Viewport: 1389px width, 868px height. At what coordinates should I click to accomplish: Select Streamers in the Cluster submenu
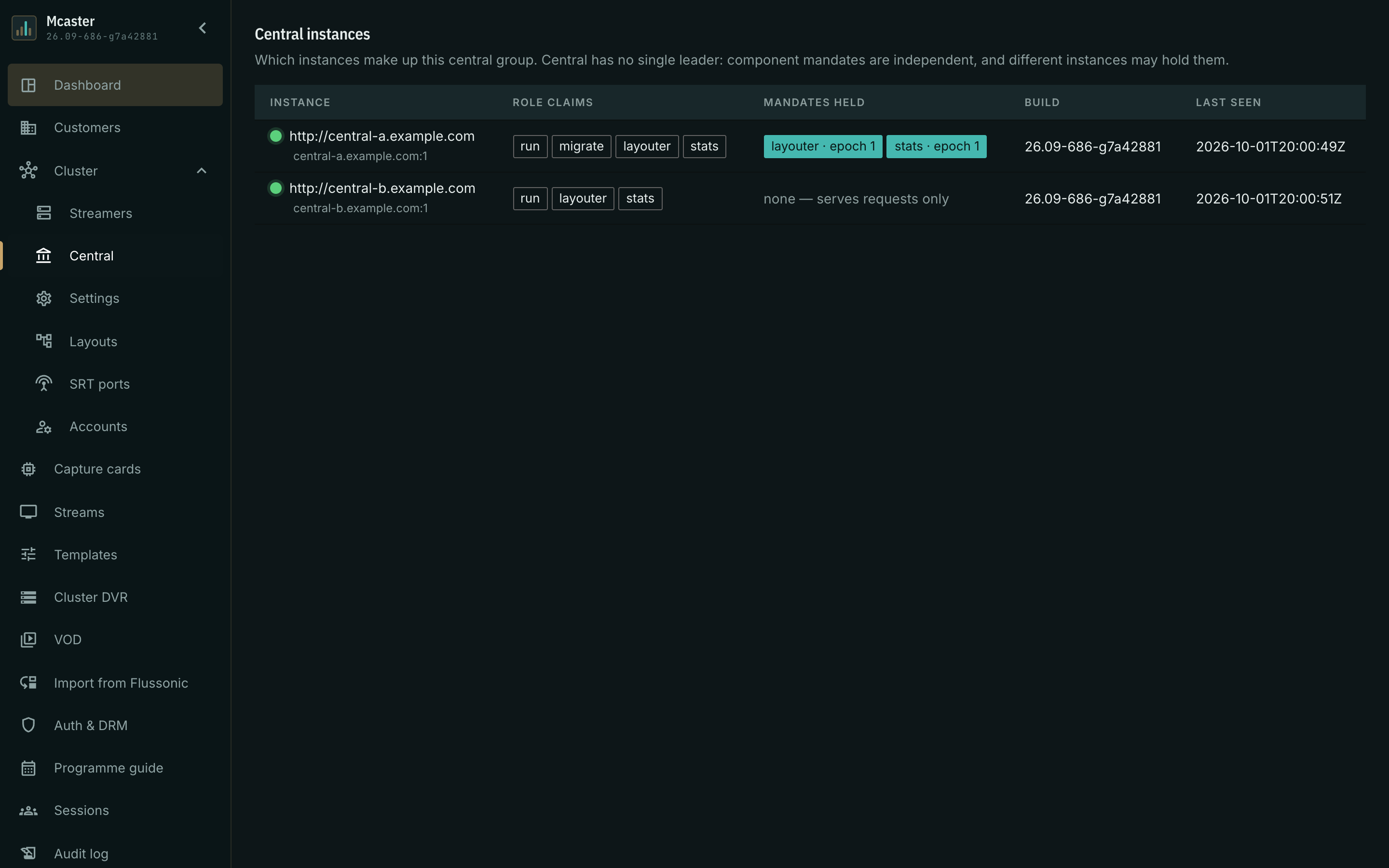pyautogui.click(x=115, y=213)
